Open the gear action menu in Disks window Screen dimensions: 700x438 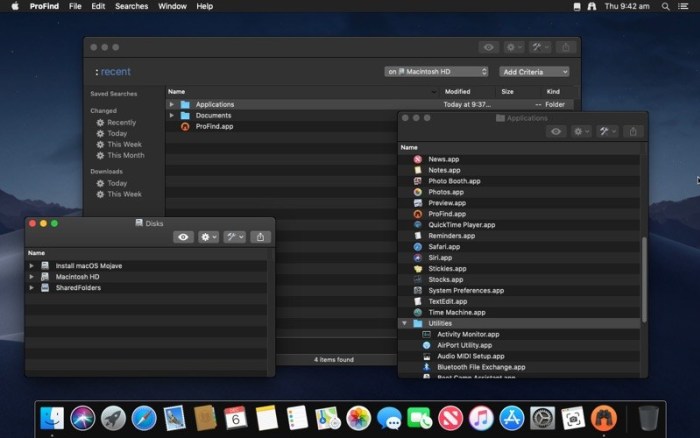click(x=208, y=237)
